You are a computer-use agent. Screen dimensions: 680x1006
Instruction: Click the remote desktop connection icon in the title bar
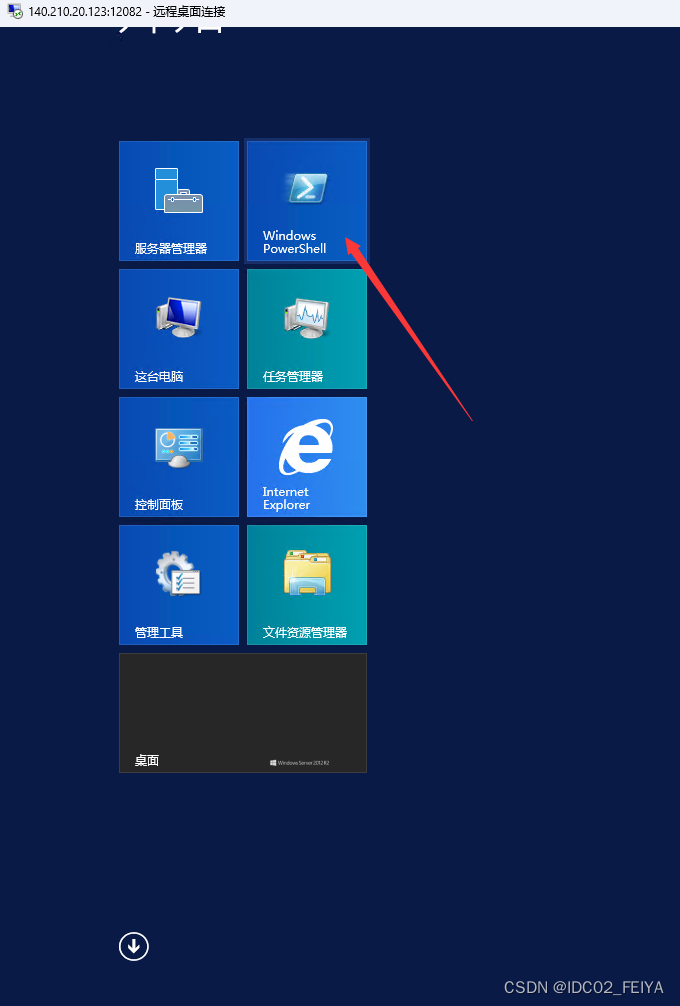tap(15, 12)
